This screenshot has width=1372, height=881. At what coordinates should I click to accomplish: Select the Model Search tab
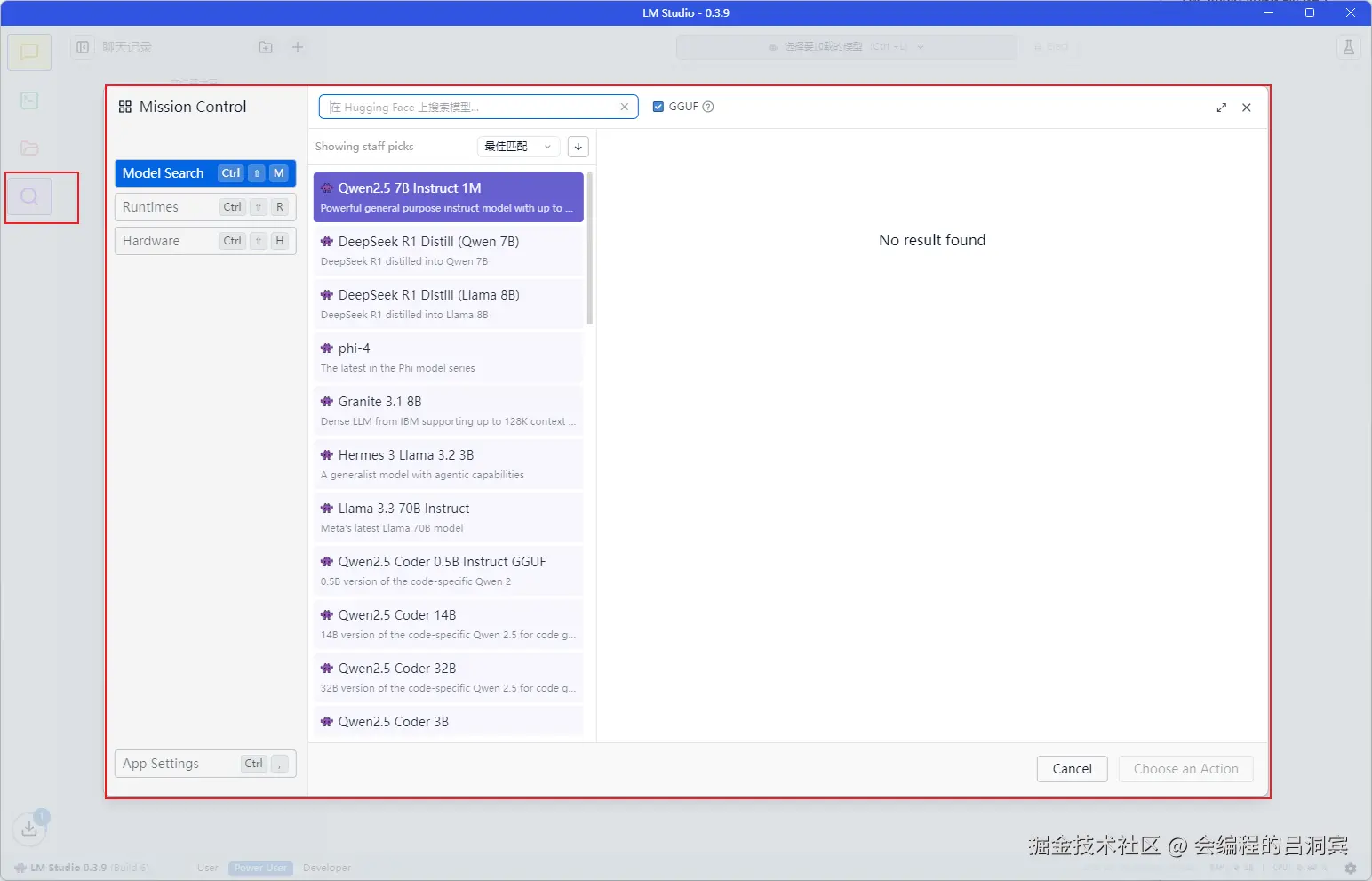click(205, 173)
